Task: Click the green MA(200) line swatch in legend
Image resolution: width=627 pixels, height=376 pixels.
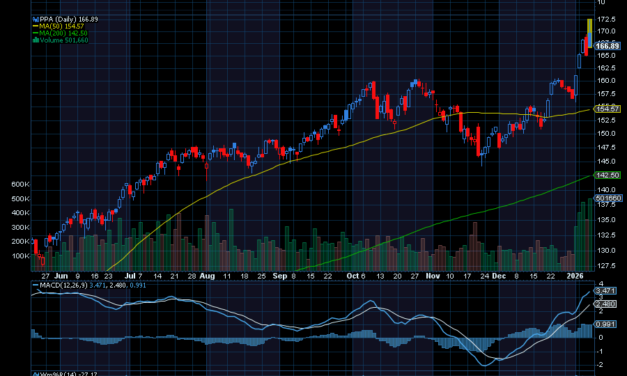Action: [36, 33]
